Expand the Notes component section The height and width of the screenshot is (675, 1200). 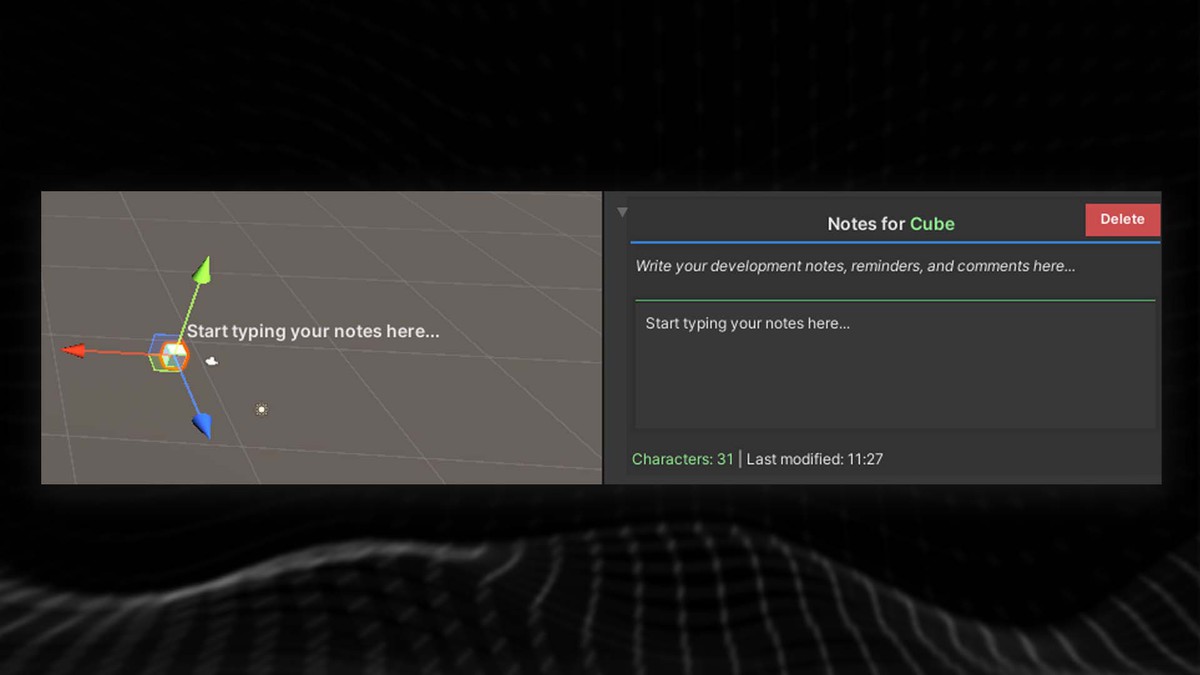tap(622, 211)
